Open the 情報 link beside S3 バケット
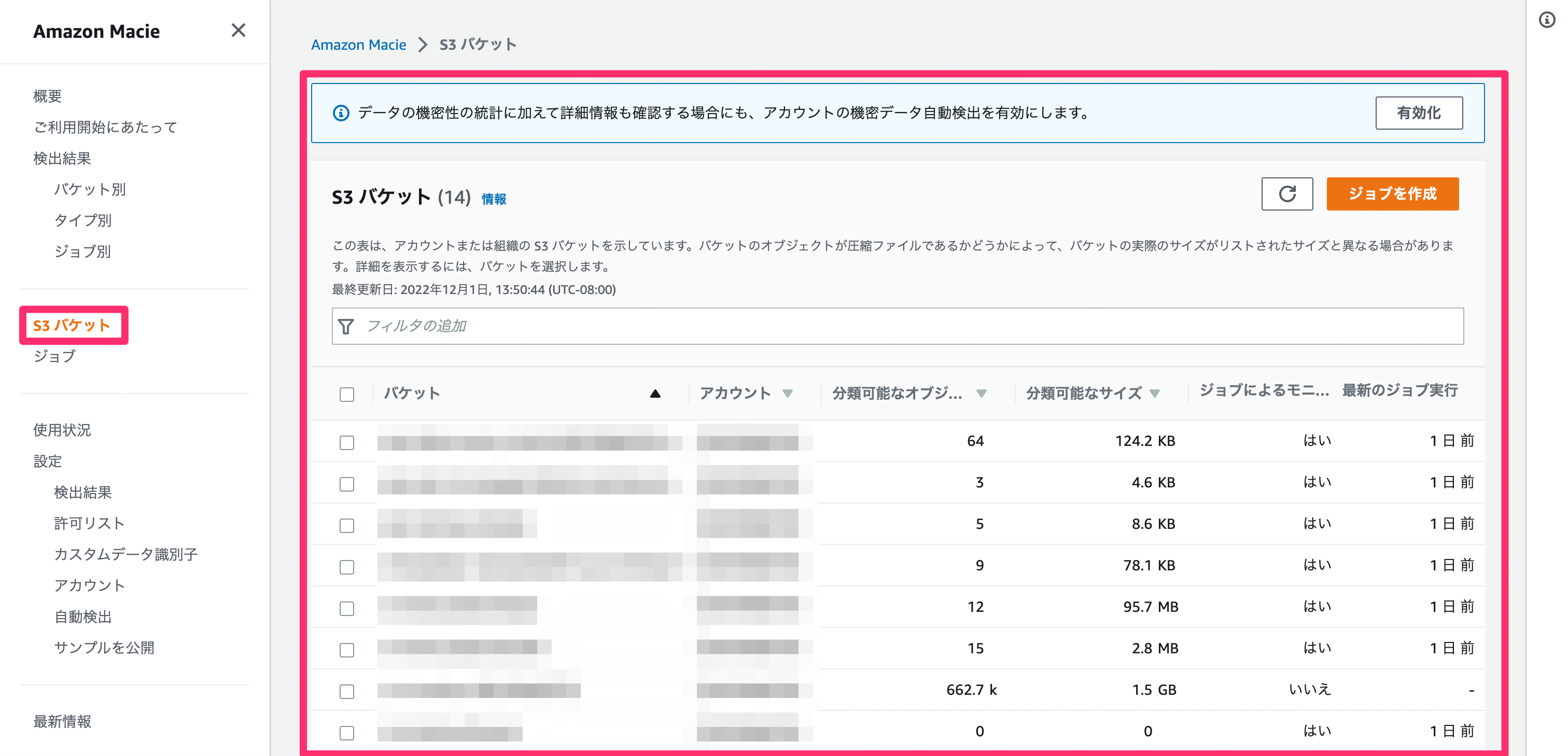 click(494, 199)
